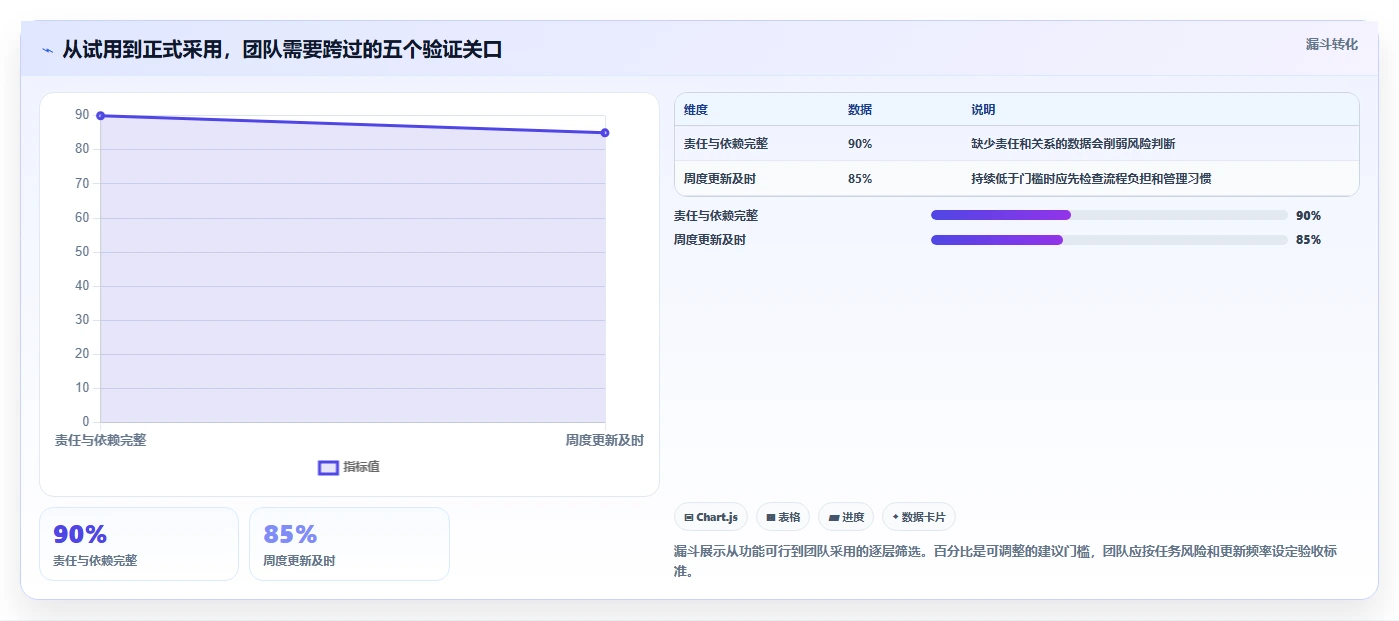Click the 数据卡片 tag chip
The width and height of the screenshot is (1399, 621).
(x=919, y=517)
